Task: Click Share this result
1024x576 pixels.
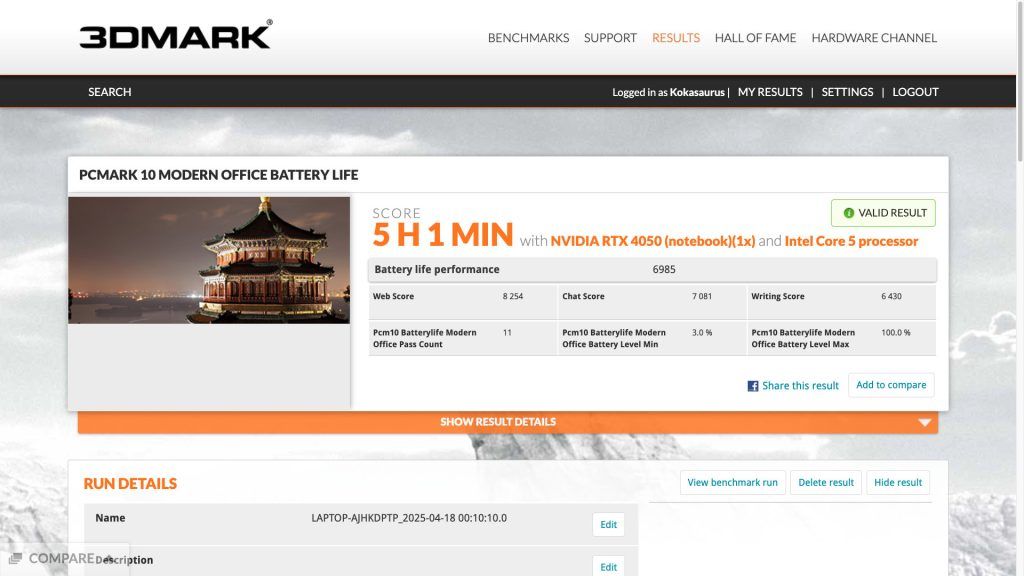Action: (800, 386)
